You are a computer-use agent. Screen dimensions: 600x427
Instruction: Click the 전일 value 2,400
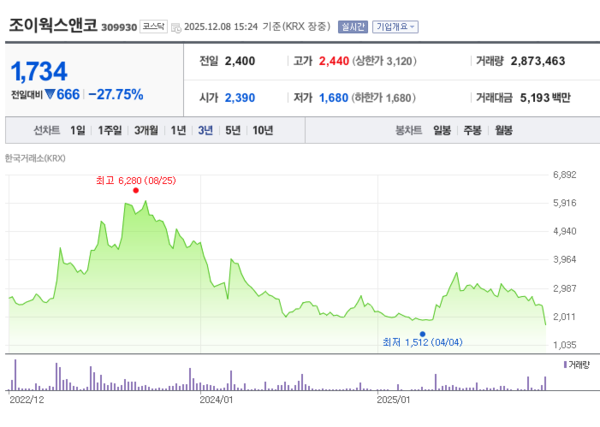point(240,61)
